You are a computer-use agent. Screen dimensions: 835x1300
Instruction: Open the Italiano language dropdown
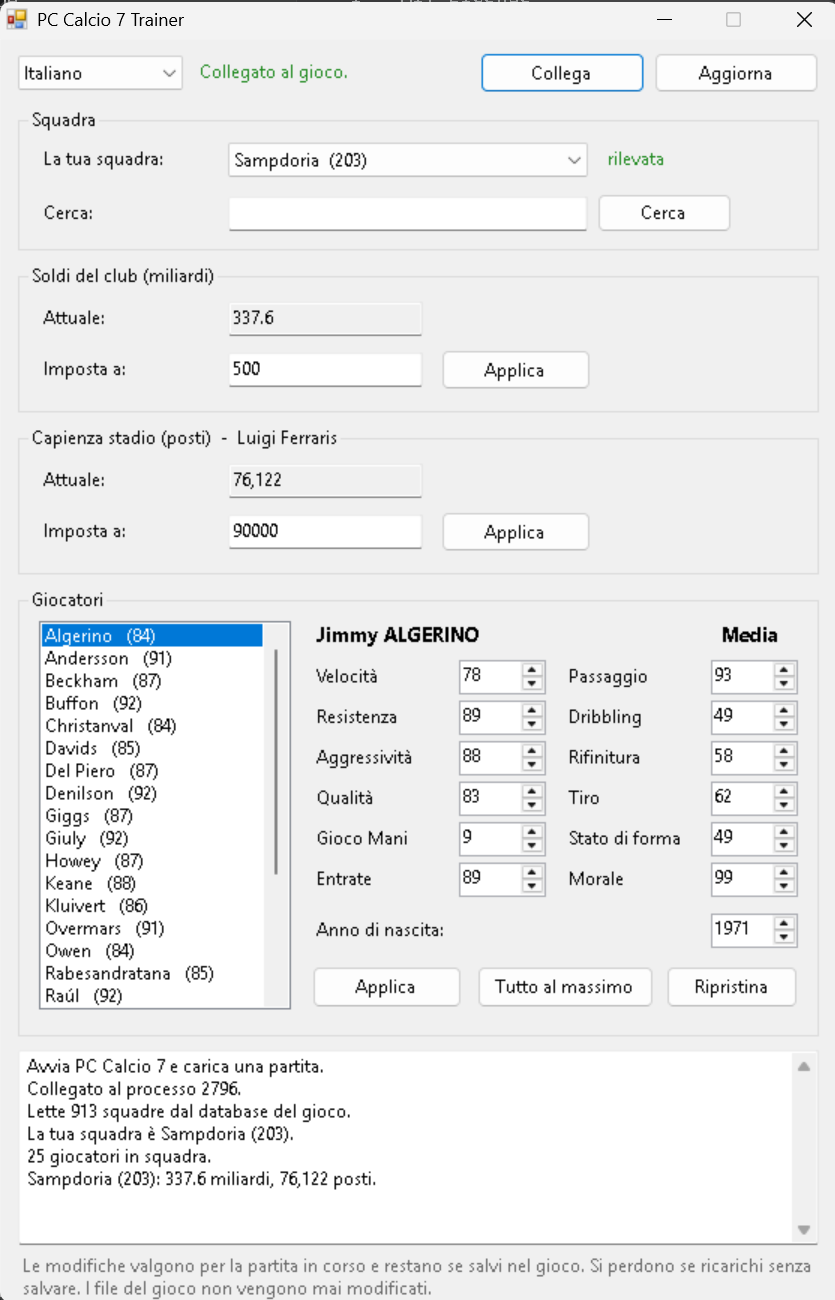100,73
